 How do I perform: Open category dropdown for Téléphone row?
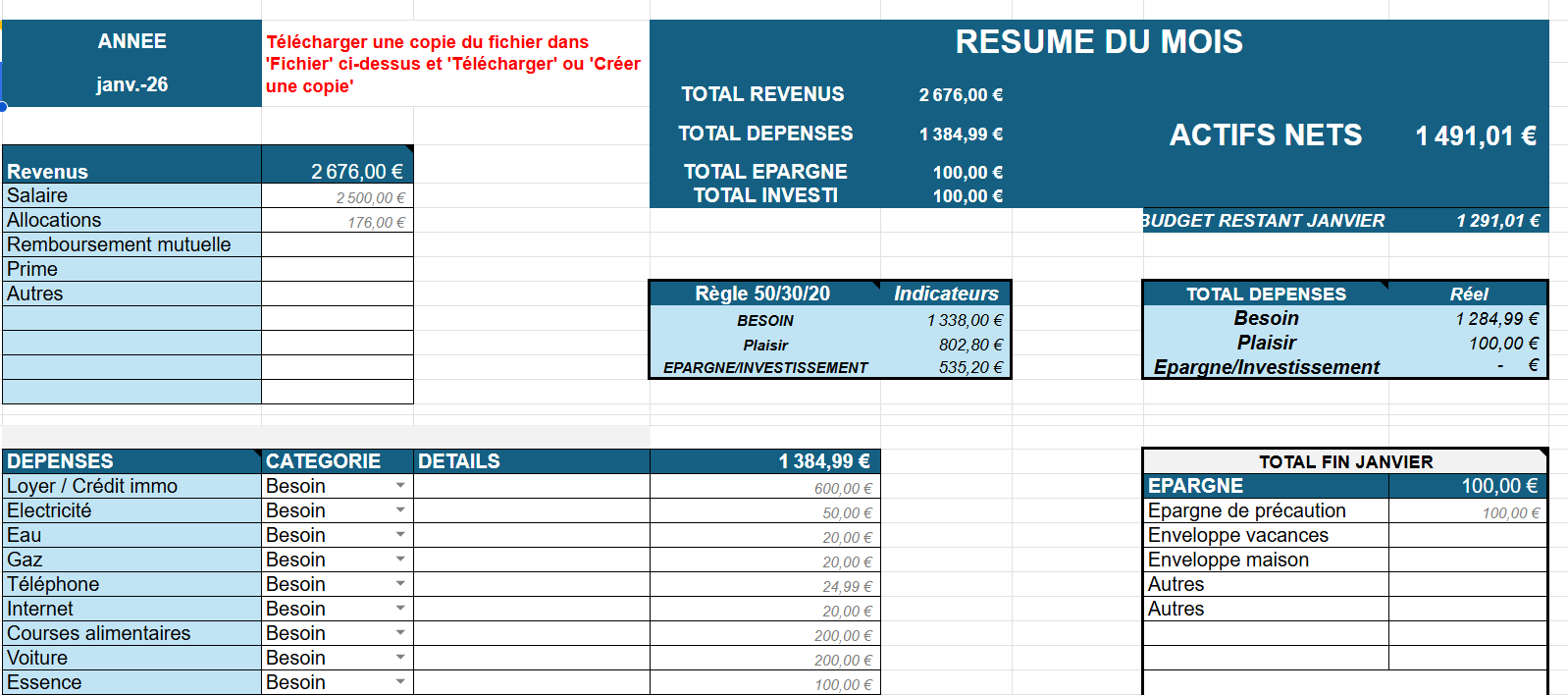pos(400,584)
